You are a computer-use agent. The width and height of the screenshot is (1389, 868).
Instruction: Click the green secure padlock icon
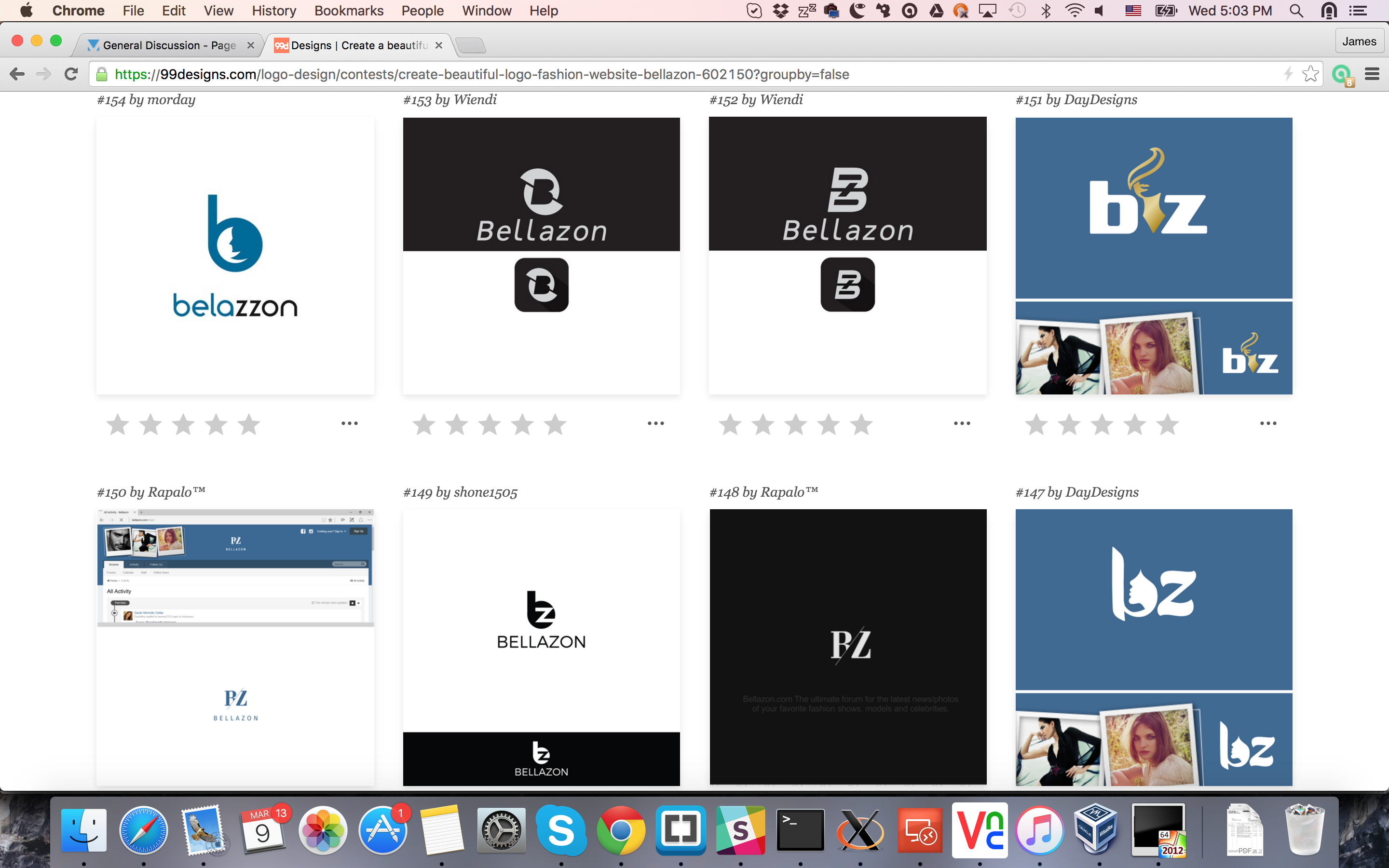point(102,75)
